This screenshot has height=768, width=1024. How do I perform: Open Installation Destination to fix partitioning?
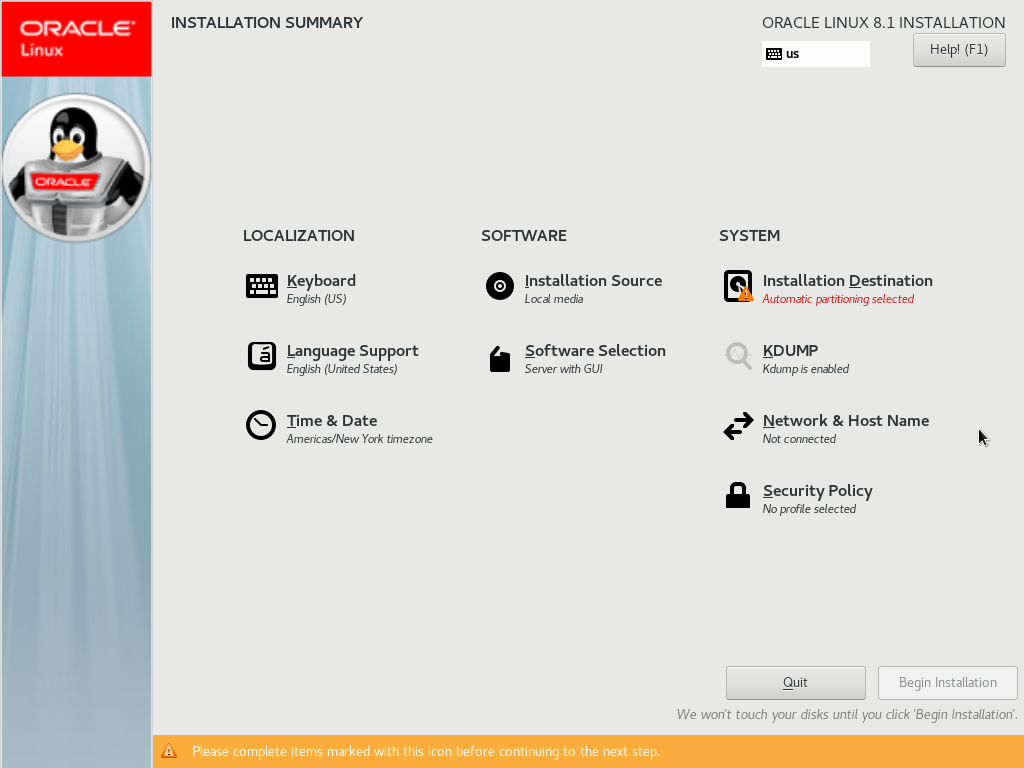tap(848, 281)
